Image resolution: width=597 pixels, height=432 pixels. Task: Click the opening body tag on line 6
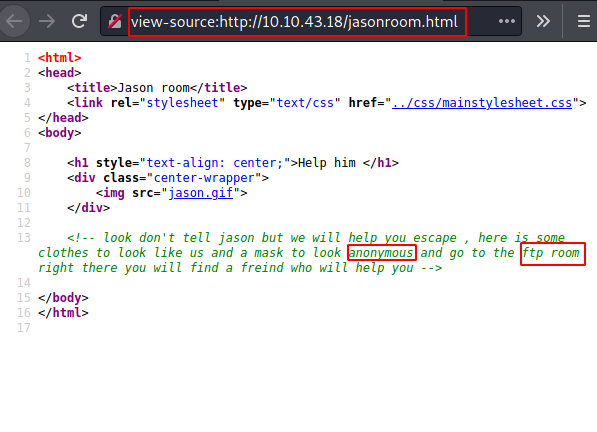59,133
